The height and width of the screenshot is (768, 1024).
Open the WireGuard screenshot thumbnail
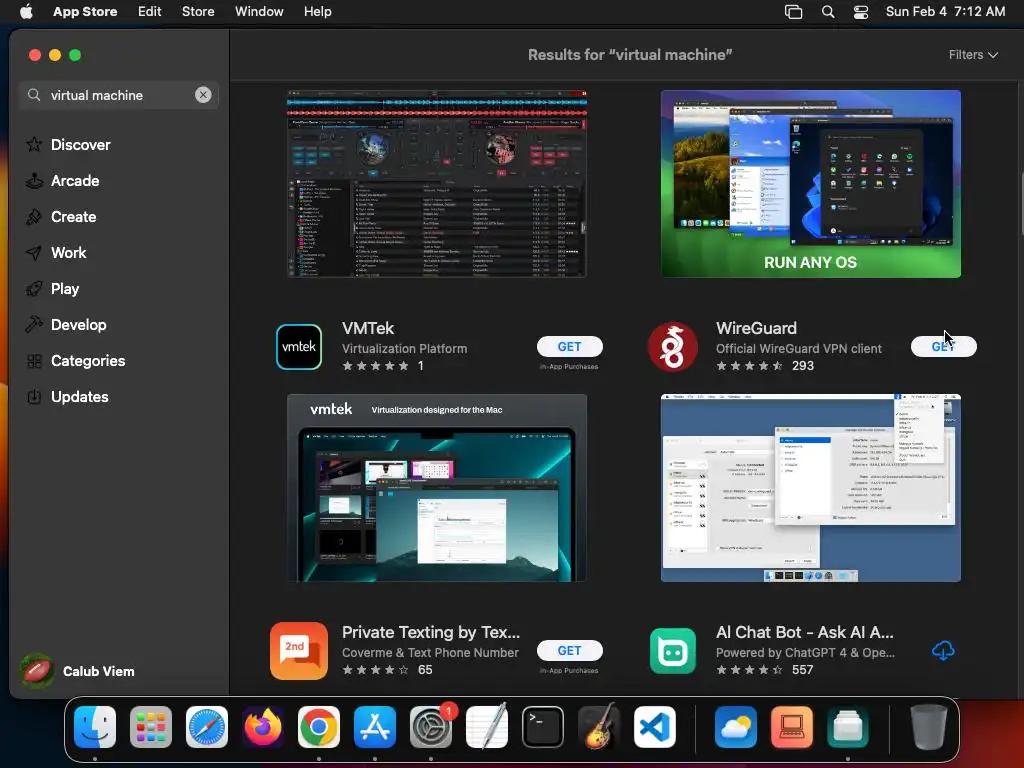pyautogui.click(x=810, y=488)
